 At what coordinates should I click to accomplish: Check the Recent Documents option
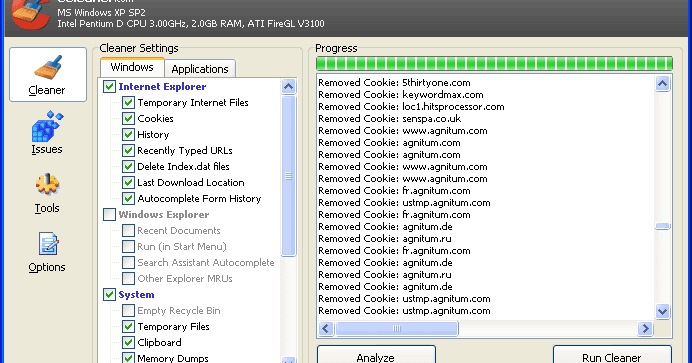click(x=128, y=231)
